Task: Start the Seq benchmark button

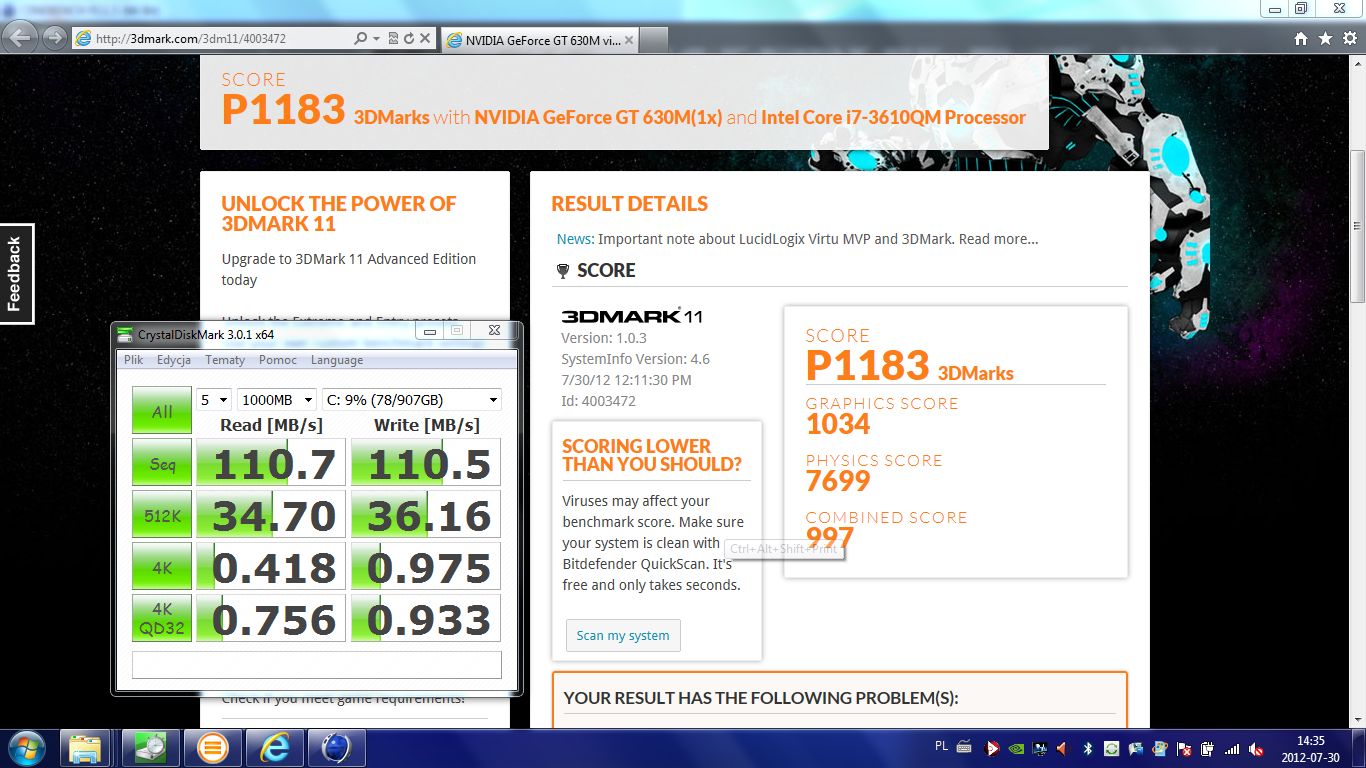Action: 162,464
